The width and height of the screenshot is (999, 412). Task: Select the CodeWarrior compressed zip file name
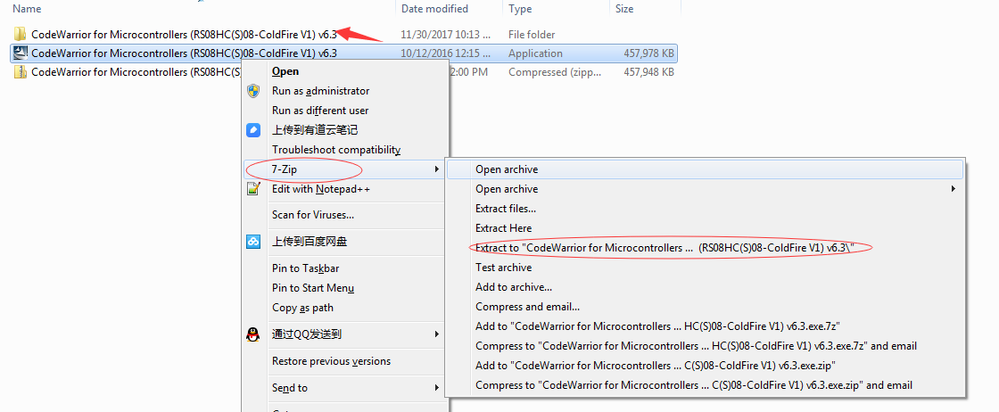(x=136, y=72)
